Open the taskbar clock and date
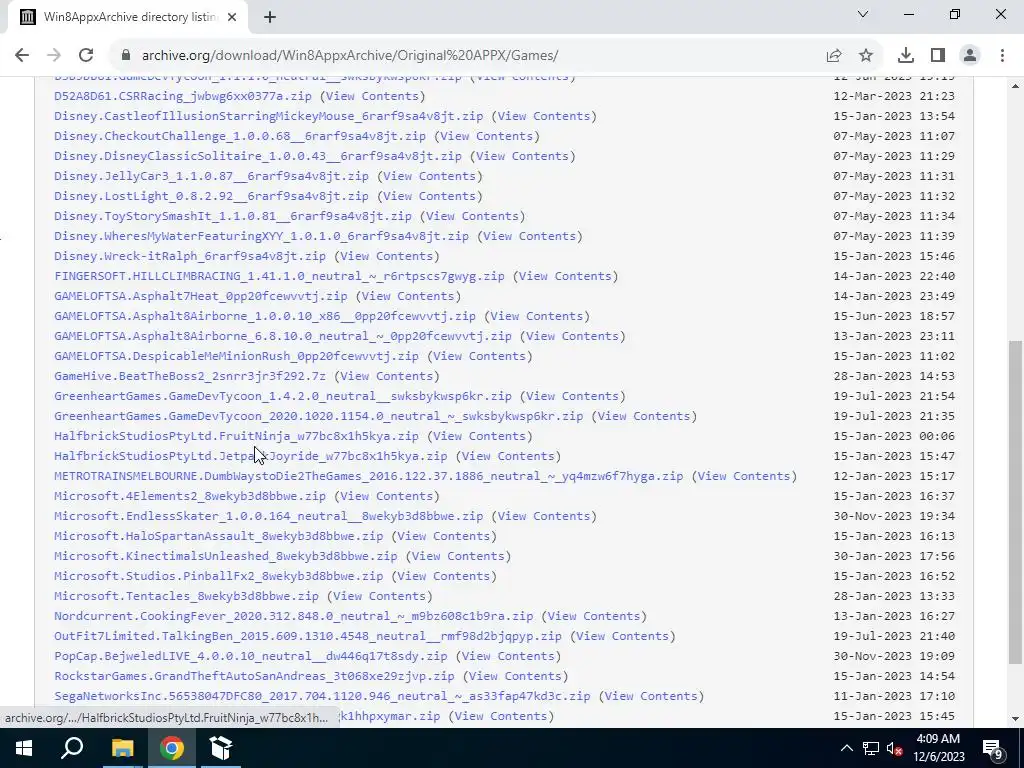Viewport: 1024px width, 768px height. pyautogui.click(x=938, y=748)
